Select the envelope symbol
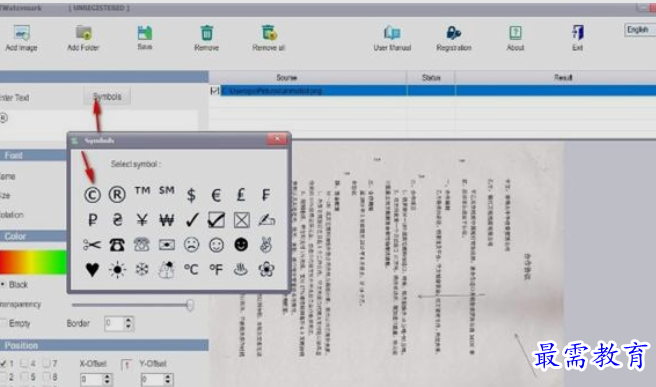Viewport: 656px width, 387px height. 167,245
